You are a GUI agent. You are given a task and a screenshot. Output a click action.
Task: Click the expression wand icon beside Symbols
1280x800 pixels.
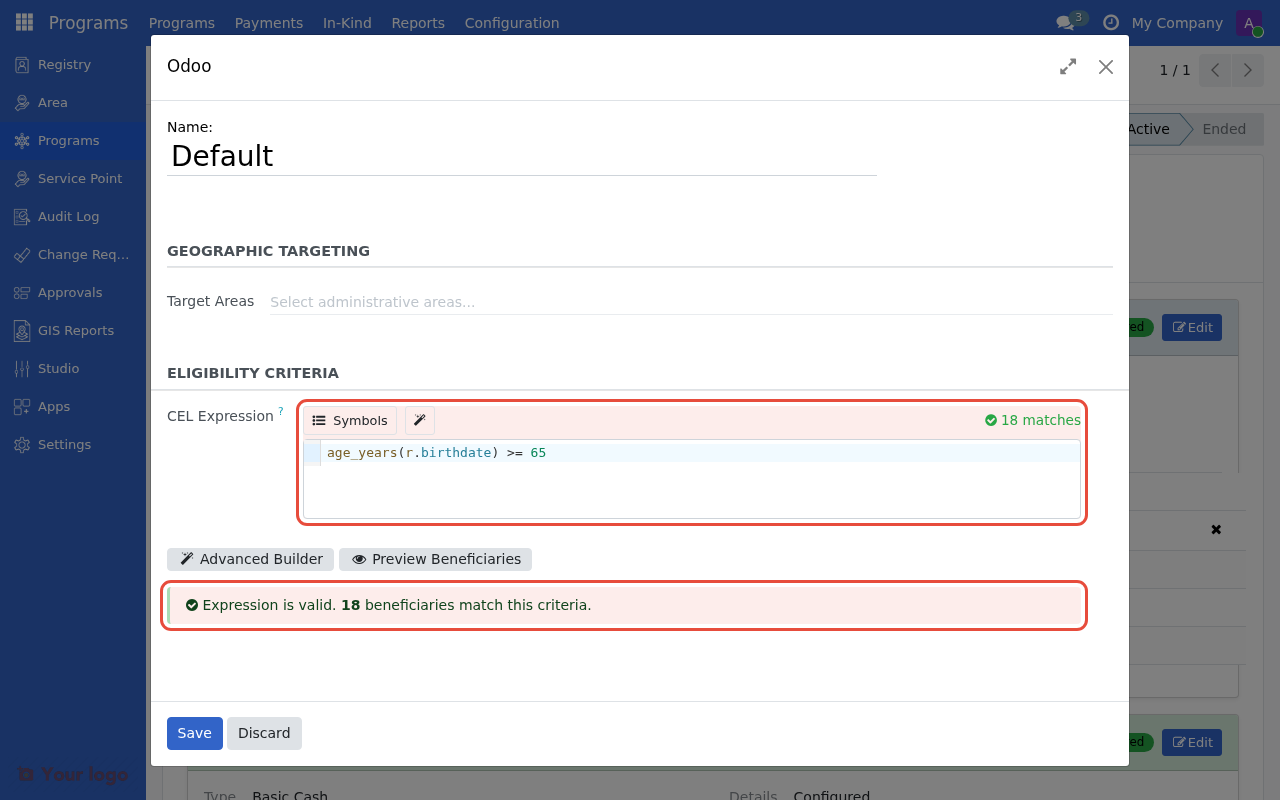pyautogui.click(x=419, y=420)
